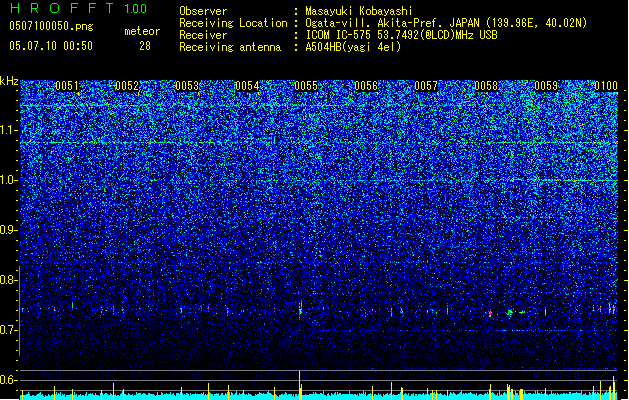Click the date stamp 05.07.10 00:50
Image resolution: width=629 pixels, height=400 pixels.
[x=51, y=46]
